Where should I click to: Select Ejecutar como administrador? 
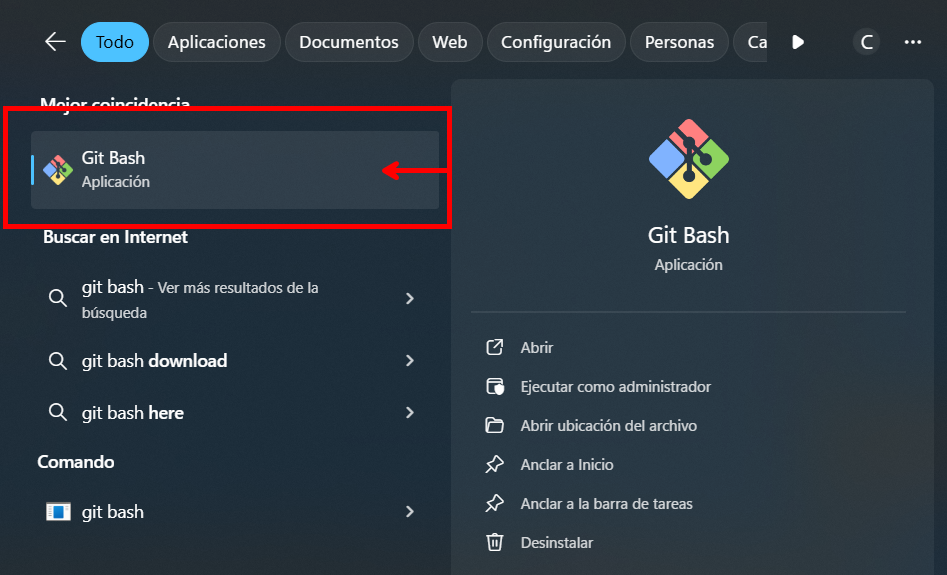(615, 387)
